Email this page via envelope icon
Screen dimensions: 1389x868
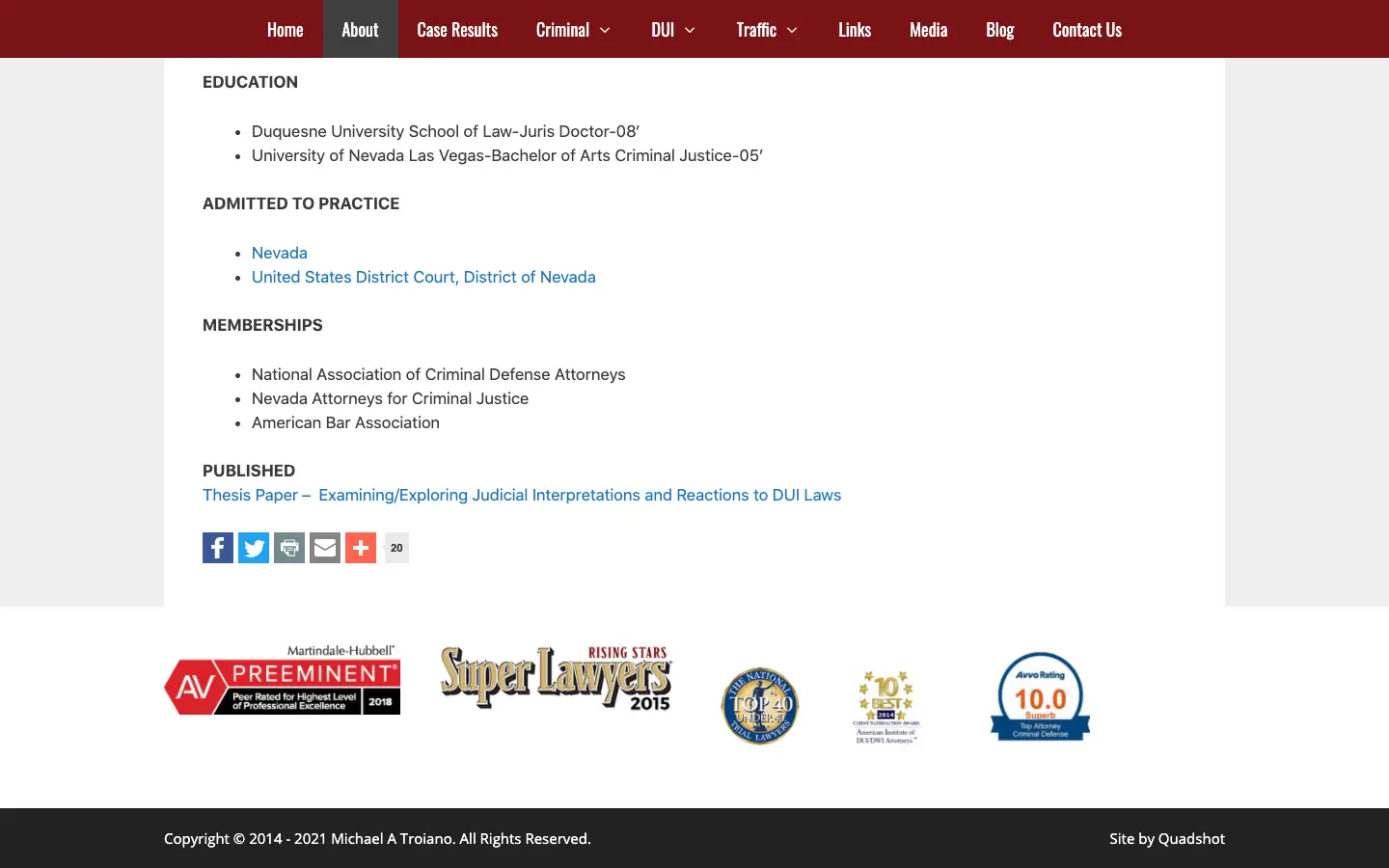325,548
